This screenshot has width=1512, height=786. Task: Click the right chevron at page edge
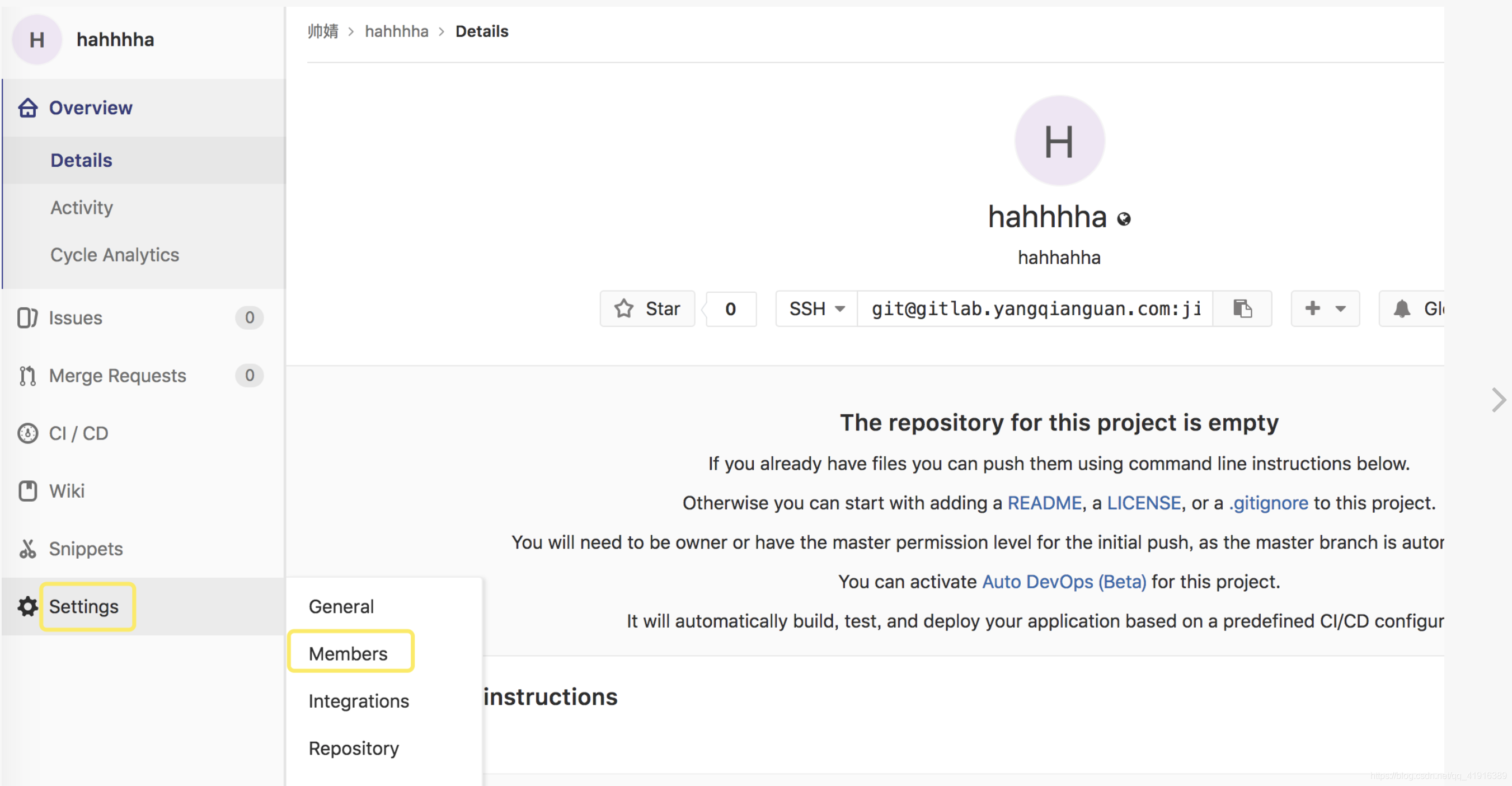[x=1499, y=400]
